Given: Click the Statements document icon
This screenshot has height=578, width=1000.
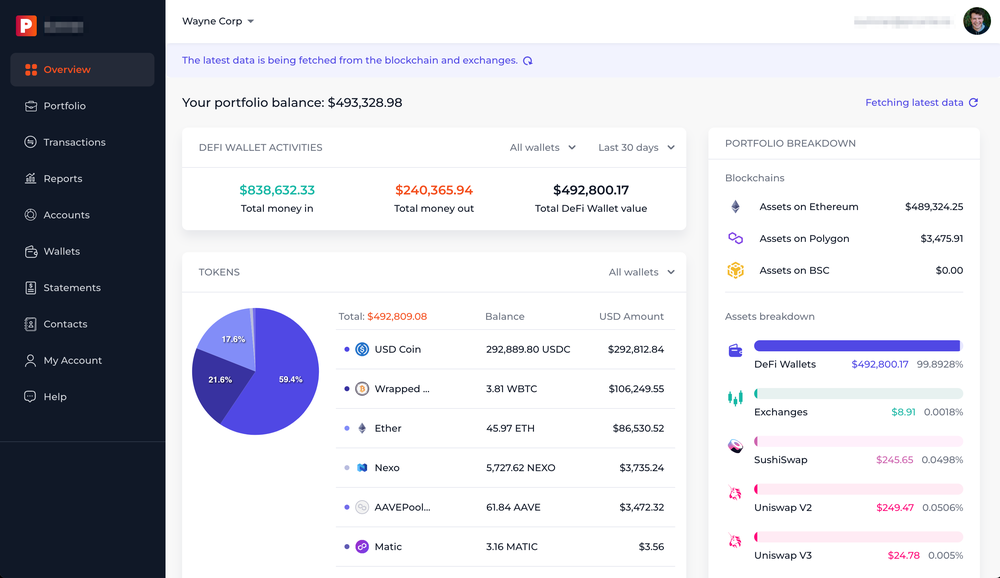Looking at the screenshot, I should [31, 288].
